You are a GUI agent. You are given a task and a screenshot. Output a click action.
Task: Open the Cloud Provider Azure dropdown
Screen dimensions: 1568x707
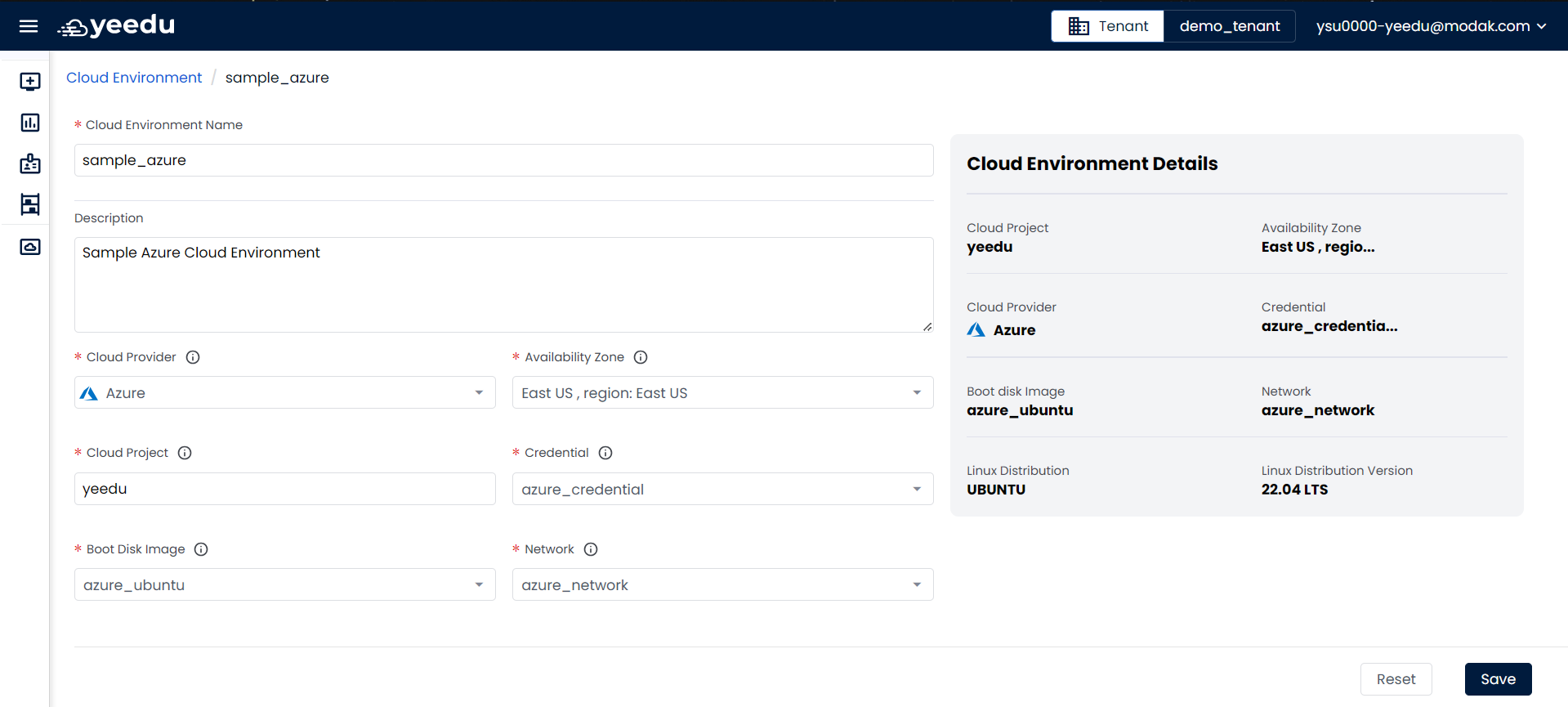click(285, 392)
